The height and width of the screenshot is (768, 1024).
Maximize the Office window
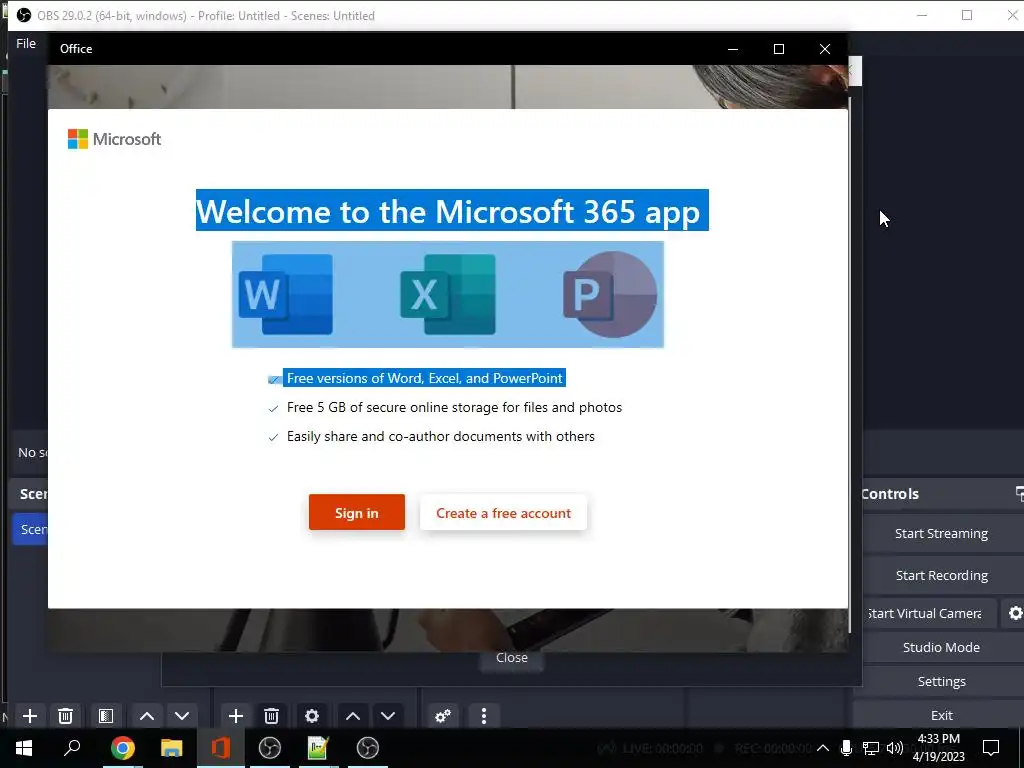(778, 49)
